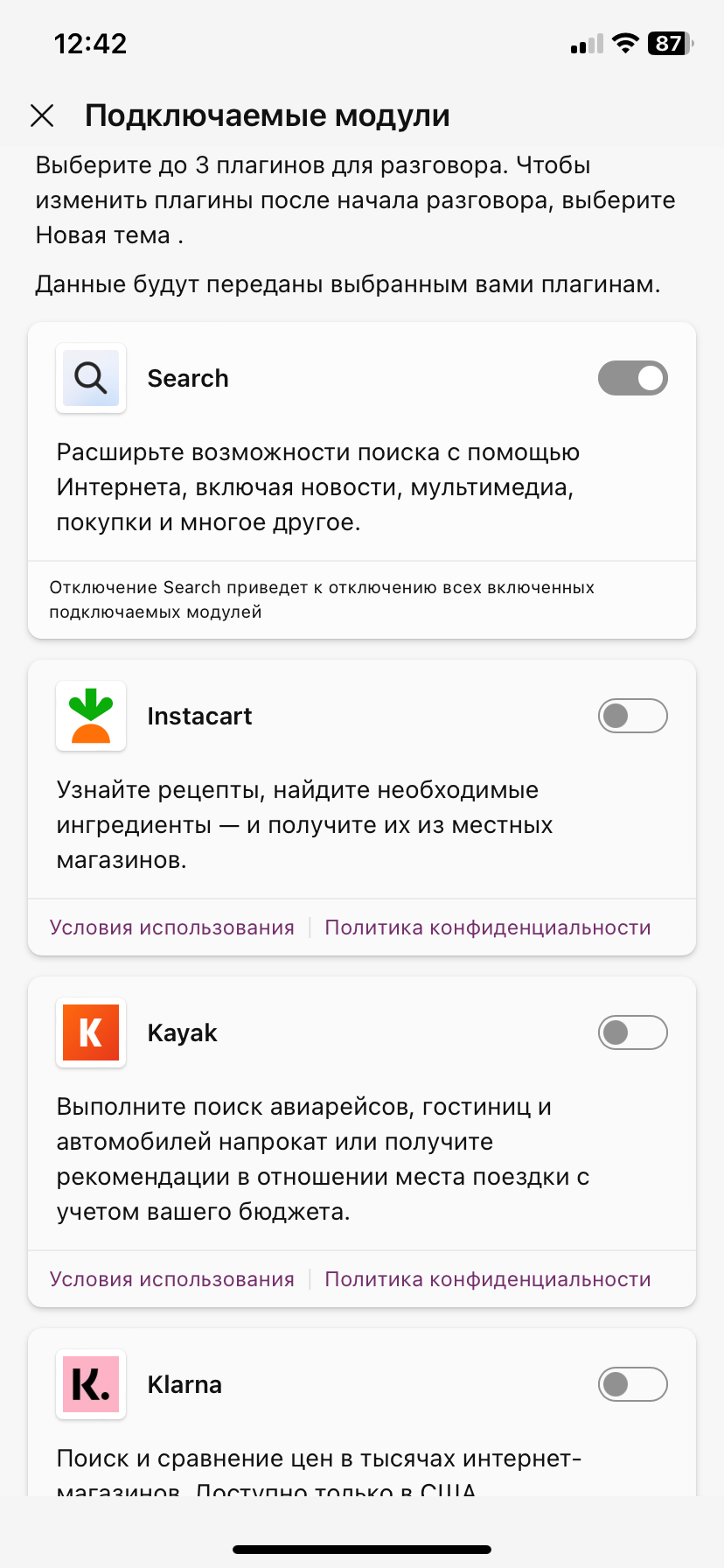Switch on the Klarna plugin toggle
Image resolution: width=724 pixels, height=1568 pixels.
pyautogui.click(x=633, y=1384)
